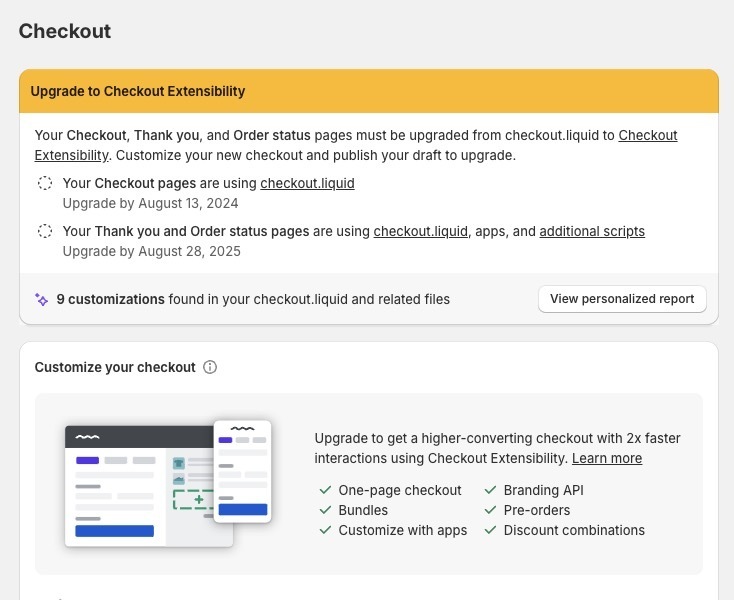734x600 pixels.
Task: Click checkmark icon beside Customize with apps
Action: point(325,530)
